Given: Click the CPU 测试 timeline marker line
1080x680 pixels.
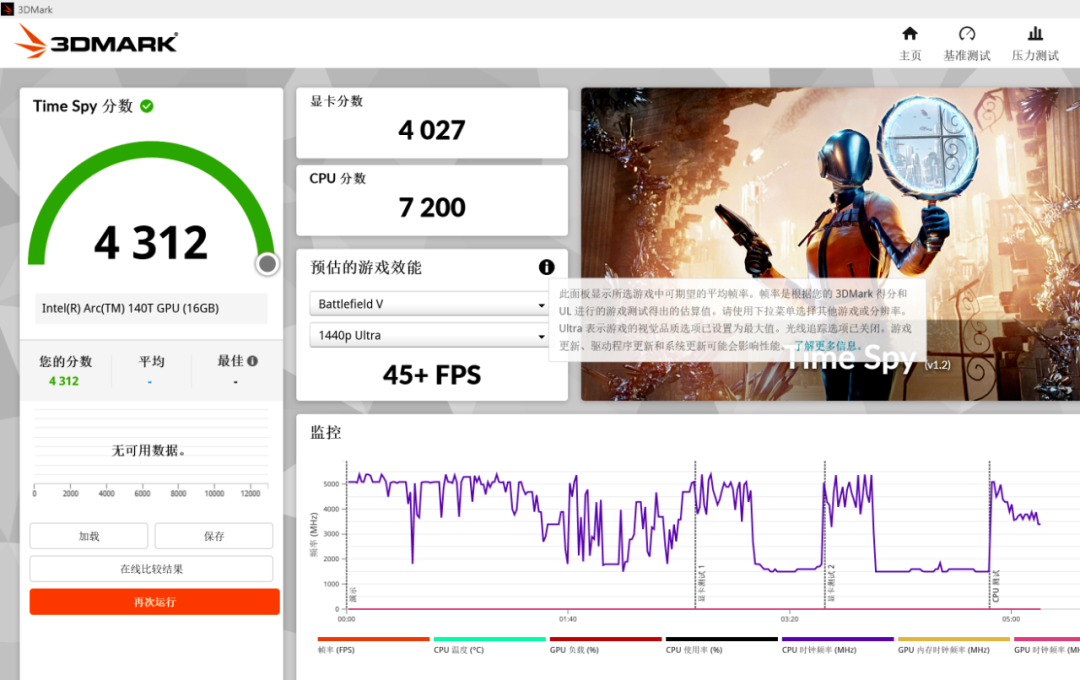Looking at the screenshot, I should (990, 535).
